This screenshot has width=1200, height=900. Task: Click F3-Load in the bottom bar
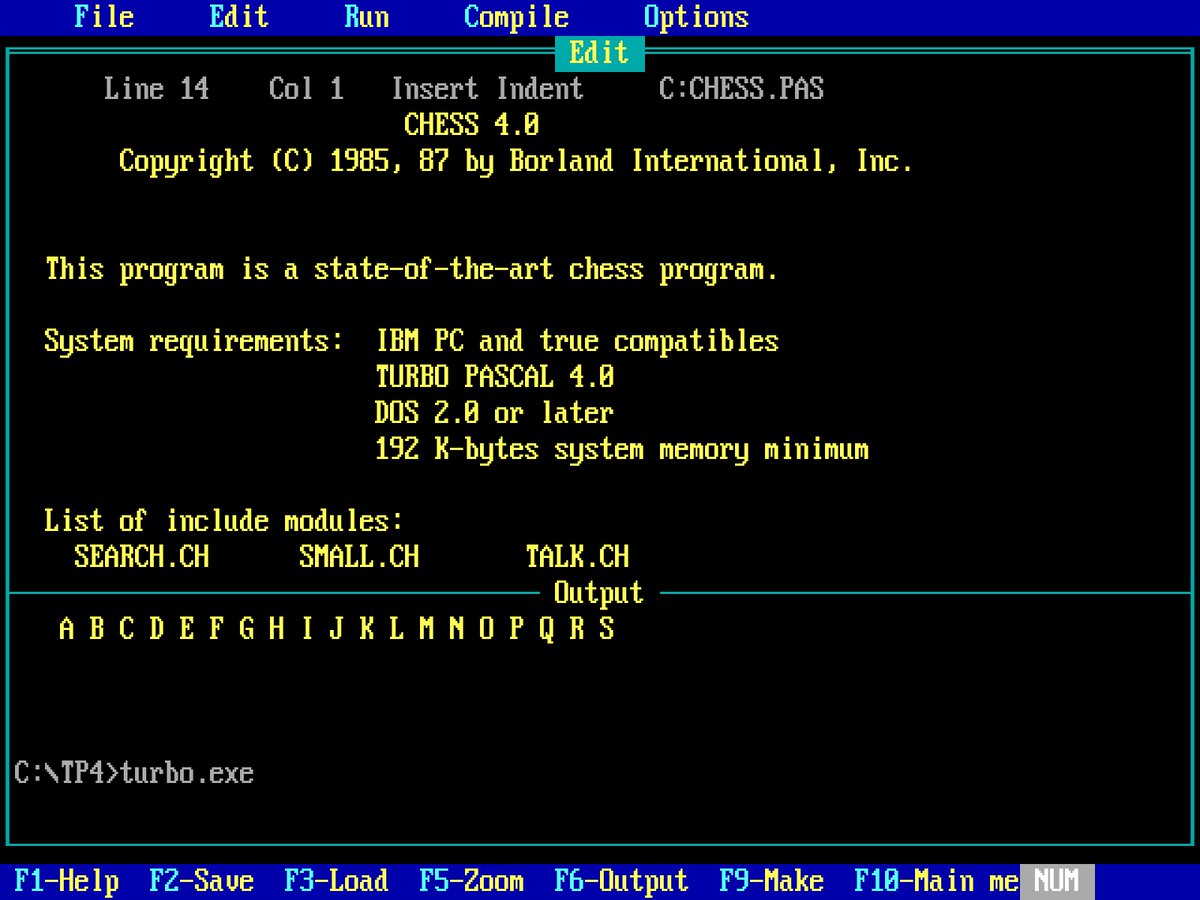(337, 881)
